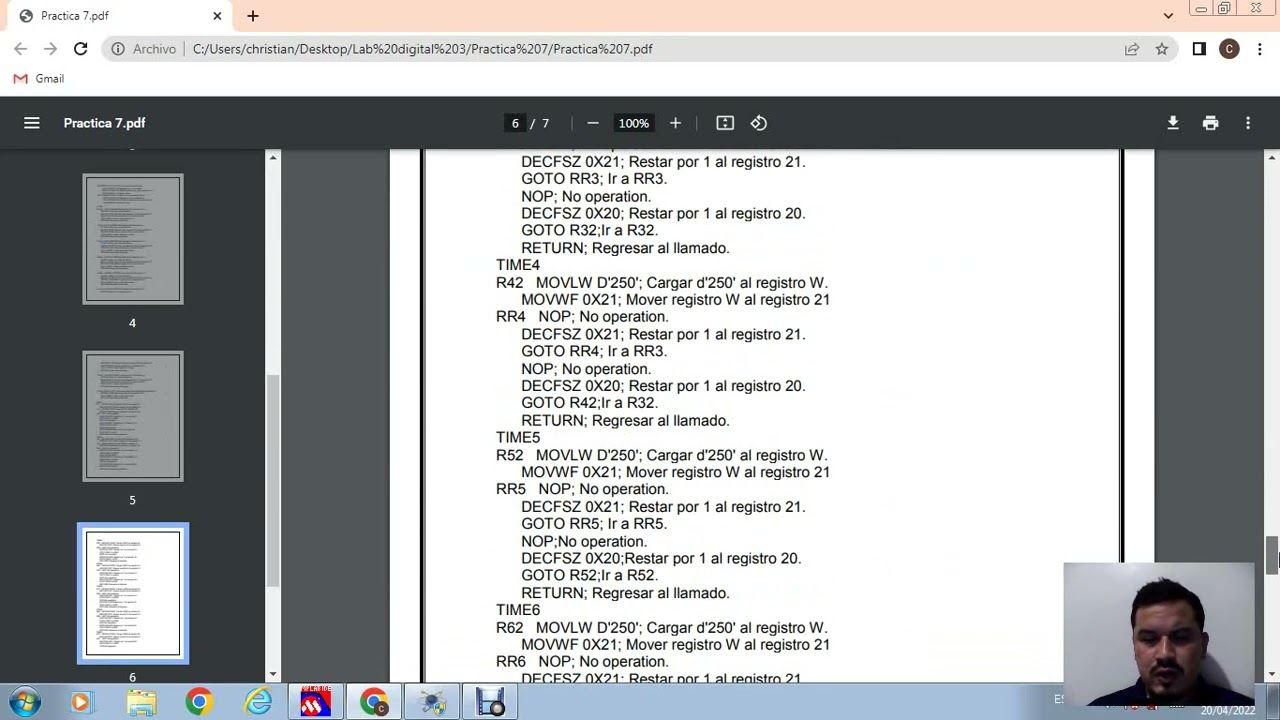Click thumbnail panel scroll-up arrow
Screen dimensions: 1280x720
click(x=272, y=158)
